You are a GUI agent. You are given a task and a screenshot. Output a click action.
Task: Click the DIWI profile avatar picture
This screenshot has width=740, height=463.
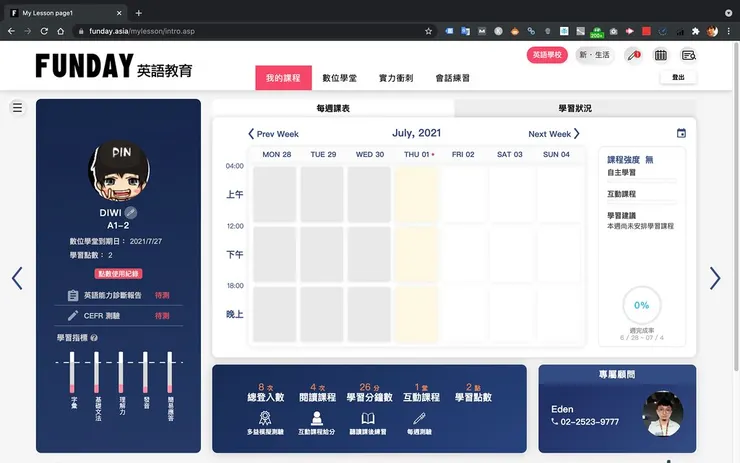119,171
